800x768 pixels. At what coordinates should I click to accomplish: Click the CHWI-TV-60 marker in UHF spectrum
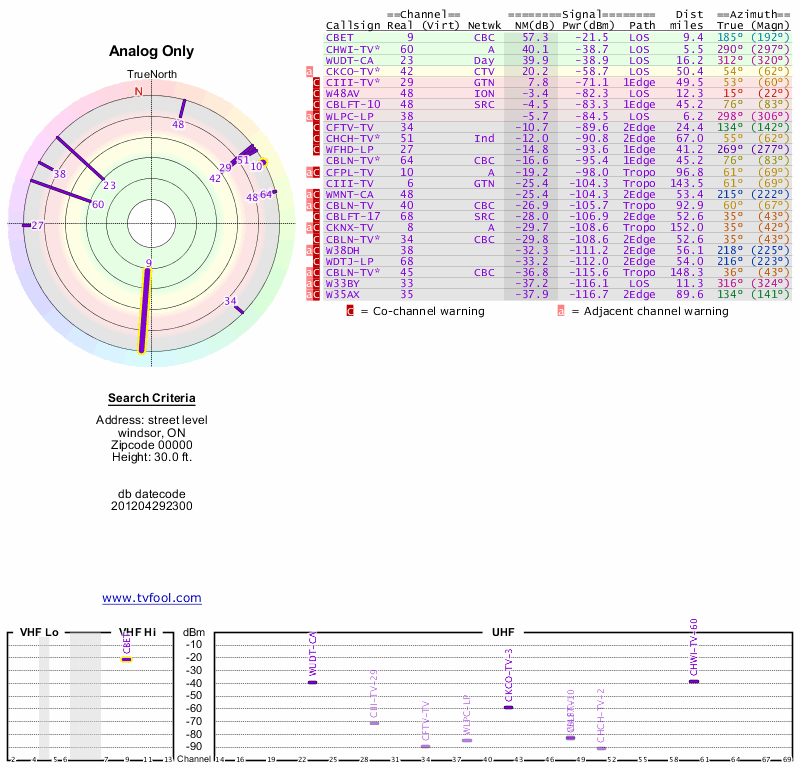click(x=694, y=681)
